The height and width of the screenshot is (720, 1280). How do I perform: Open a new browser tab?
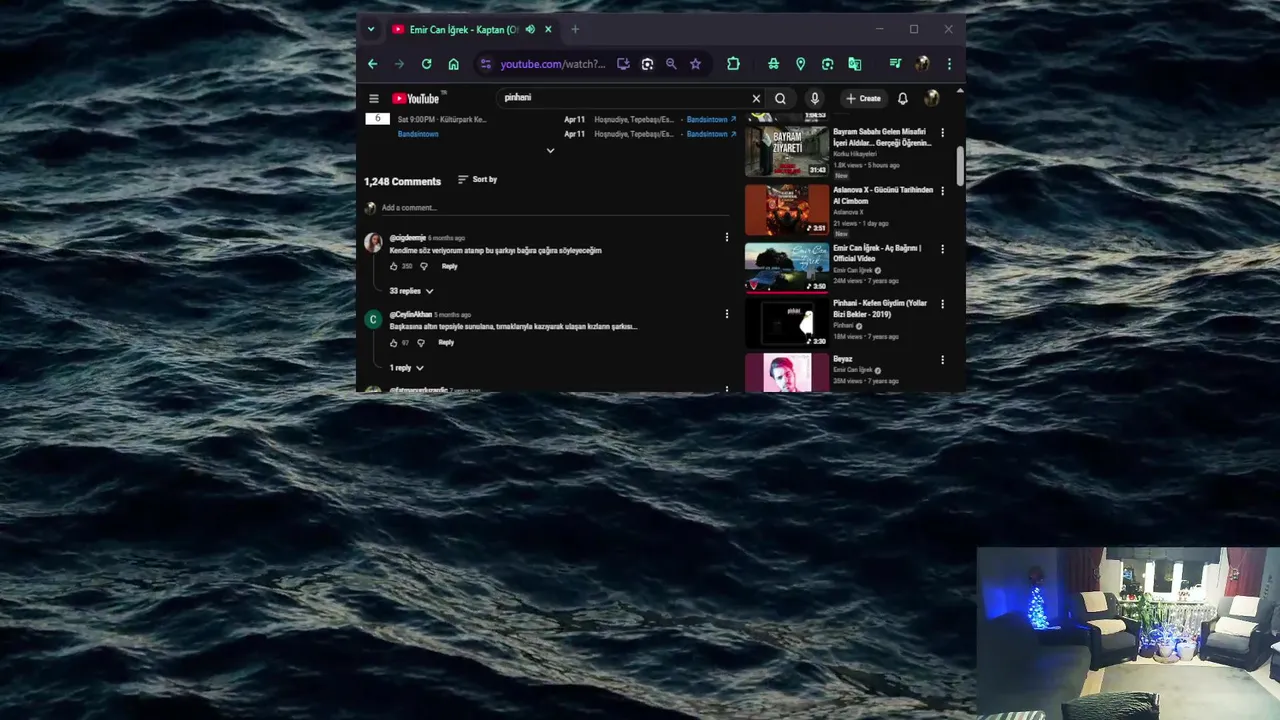pos(575,29)
